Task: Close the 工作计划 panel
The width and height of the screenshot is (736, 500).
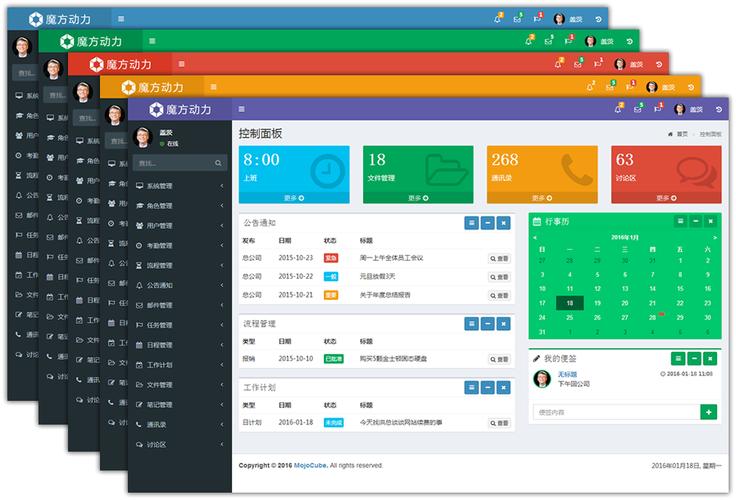Action: coord(504,387)
